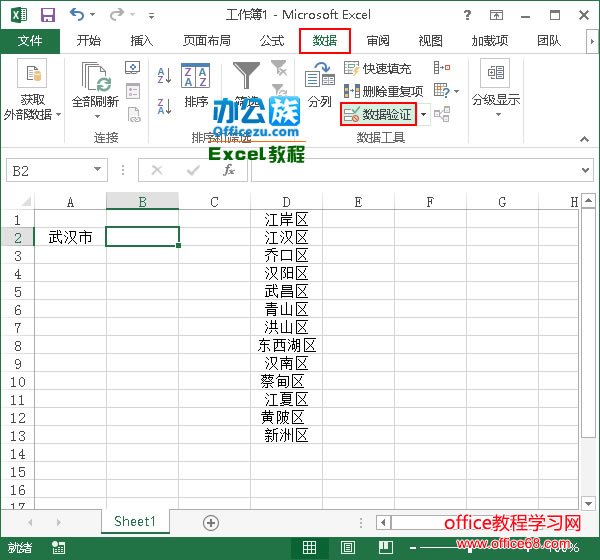Screen dimensions: 600x560
Task: Click the Edit Links icon
Action: tap(134, 114)
